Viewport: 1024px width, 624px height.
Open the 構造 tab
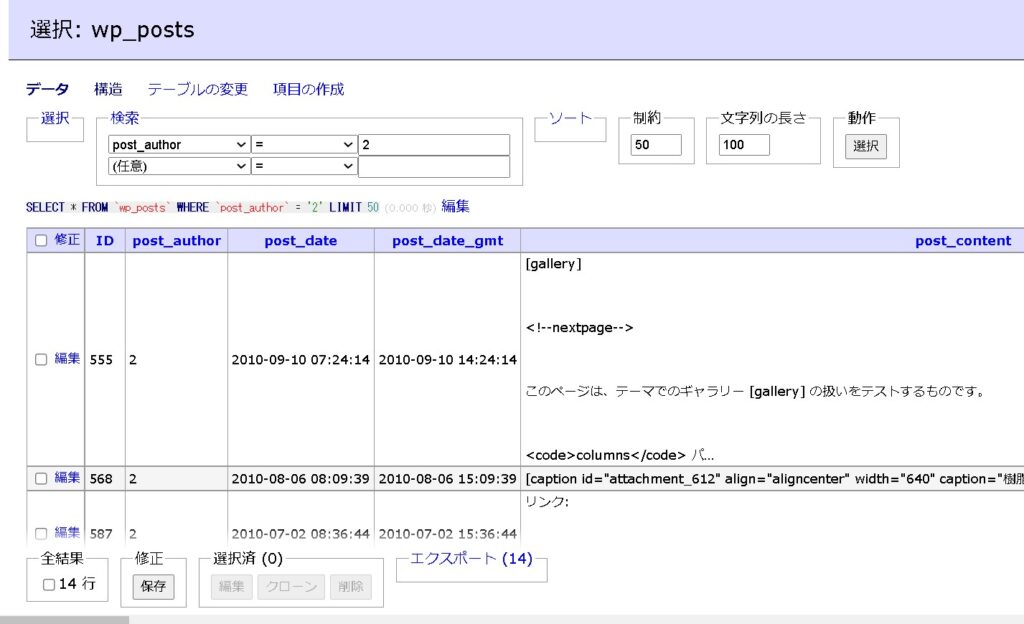[108, 89]
